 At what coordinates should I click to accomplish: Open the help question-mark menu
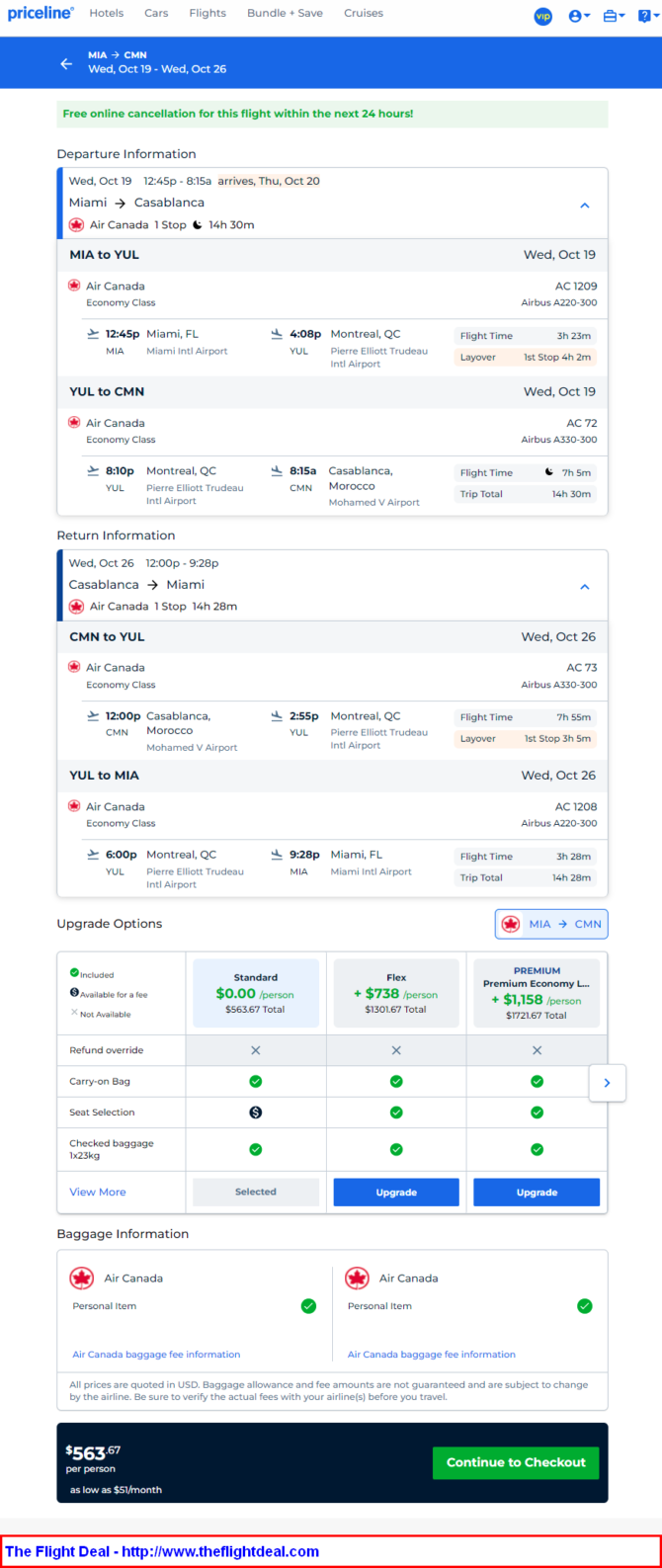tap(647, 16)
